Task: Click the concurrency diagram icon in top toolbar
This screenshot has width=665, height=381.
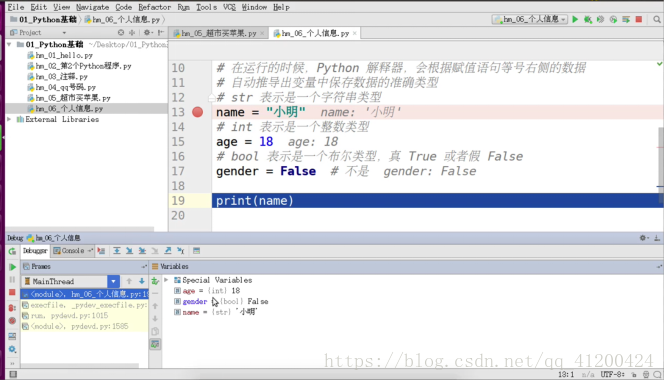Action: (x=626, y=19)
